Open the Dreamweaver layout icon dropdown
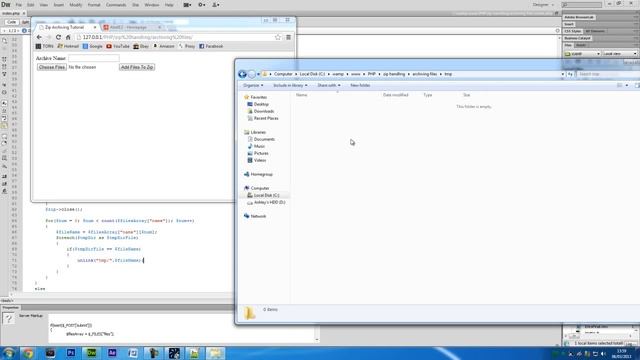 [x=187, y=5]
